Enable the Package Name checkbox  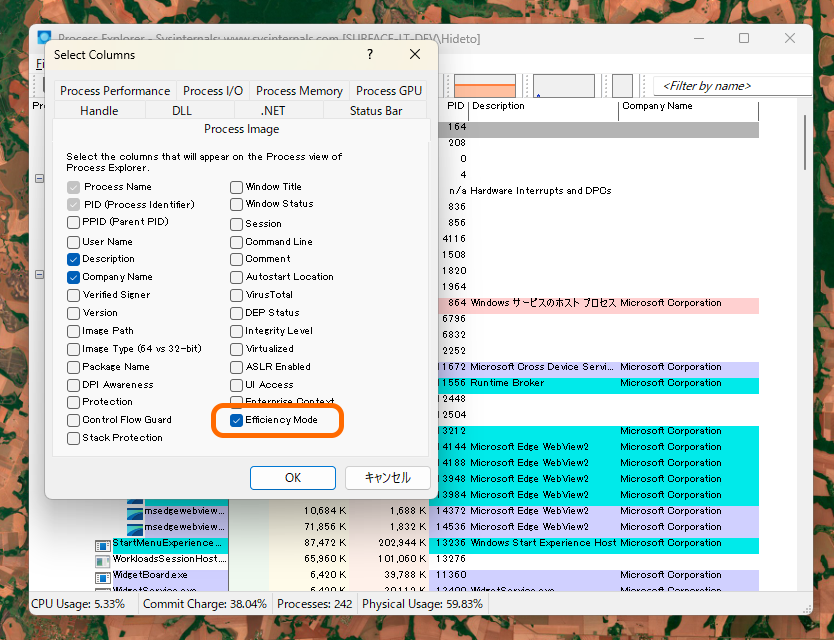click(73, 368)
